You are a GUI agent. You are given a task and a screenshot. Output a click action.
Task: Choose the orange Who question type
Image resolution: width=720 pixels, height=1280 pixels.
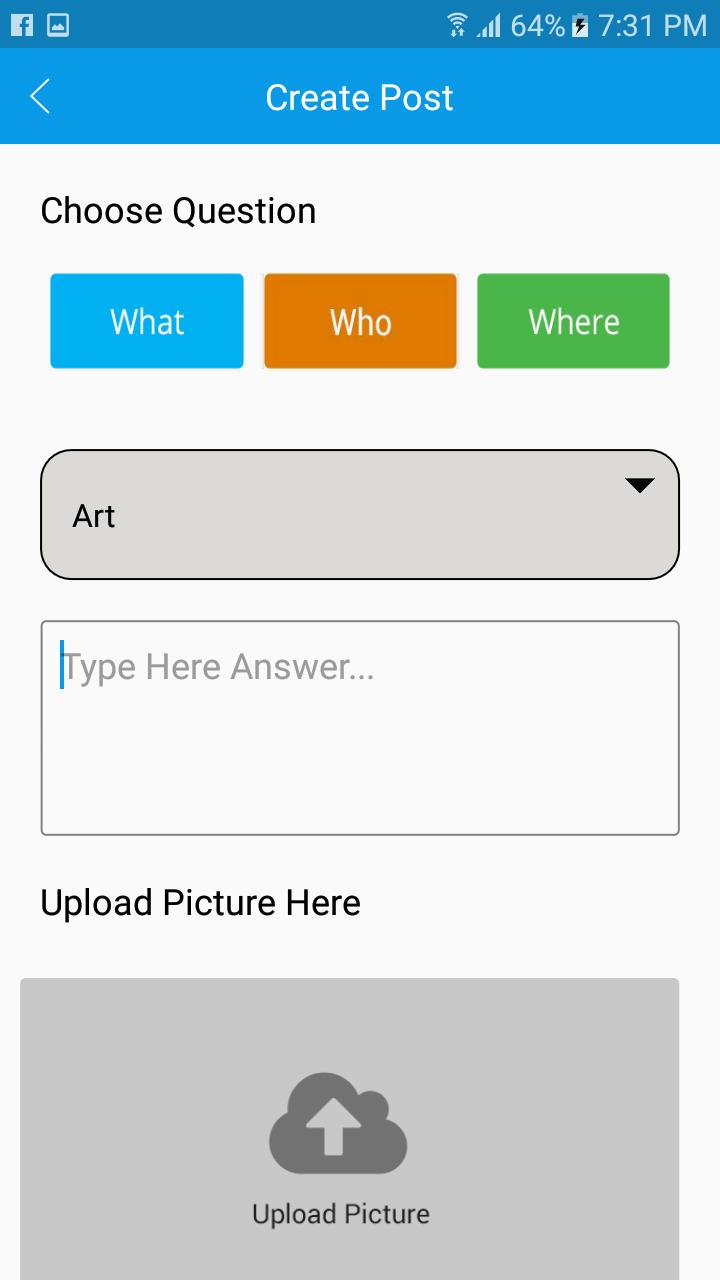click(x=360, y=321)
